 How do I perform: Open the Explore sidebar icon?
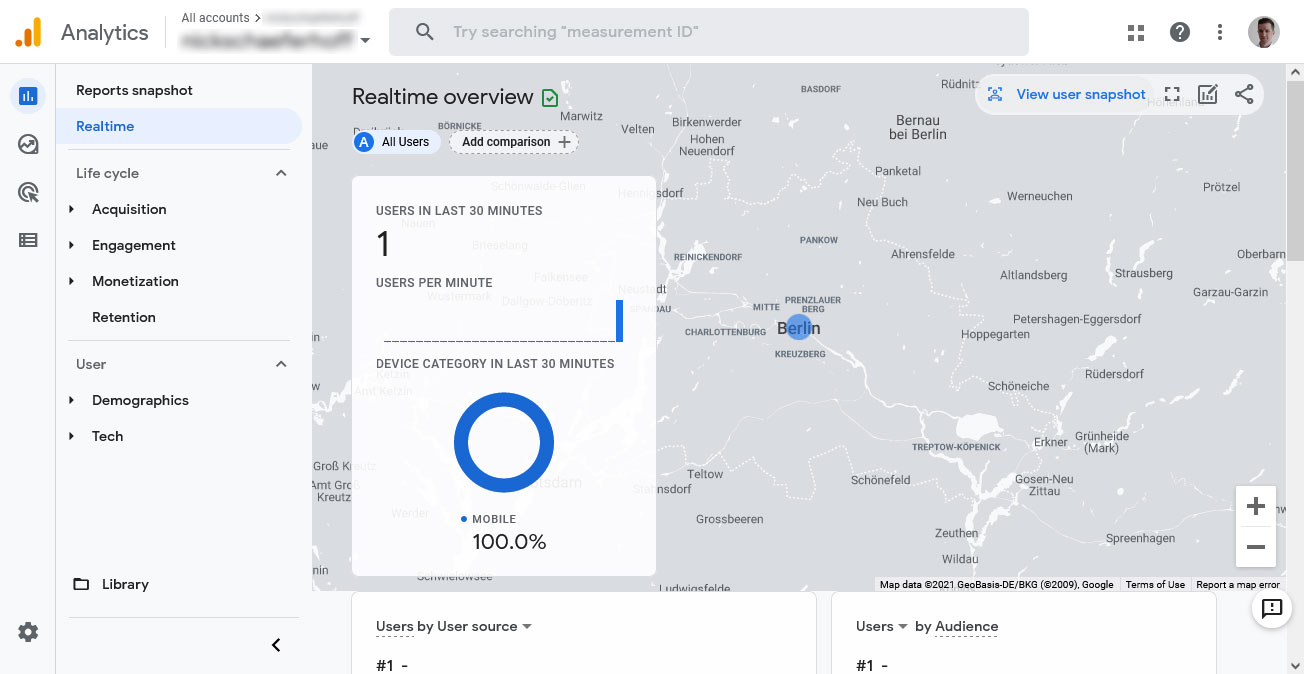pos(28,145)
